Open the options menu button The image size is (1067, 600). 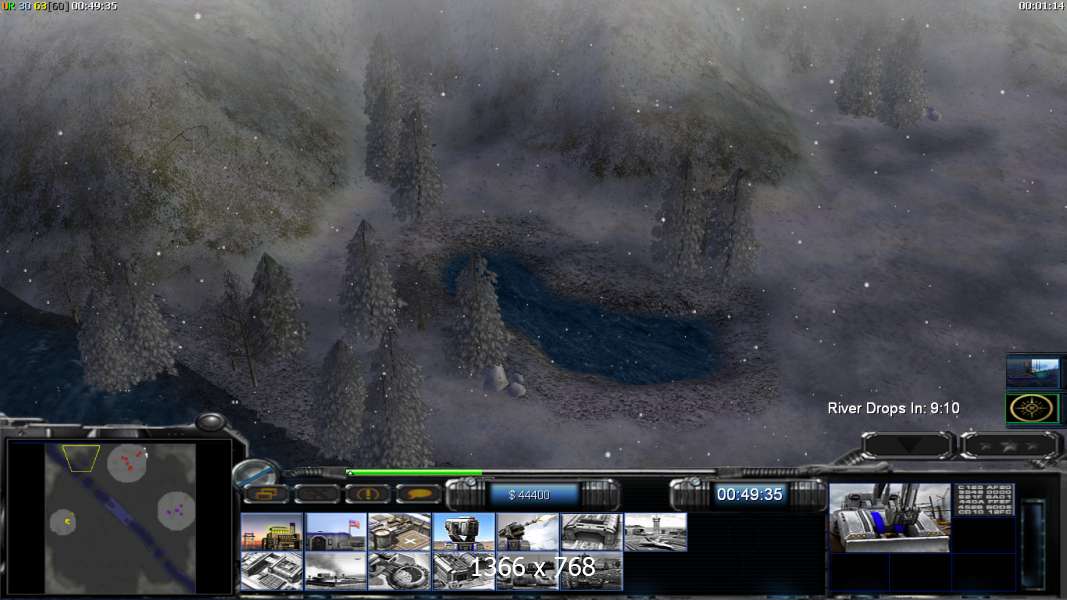click(266, 494)
